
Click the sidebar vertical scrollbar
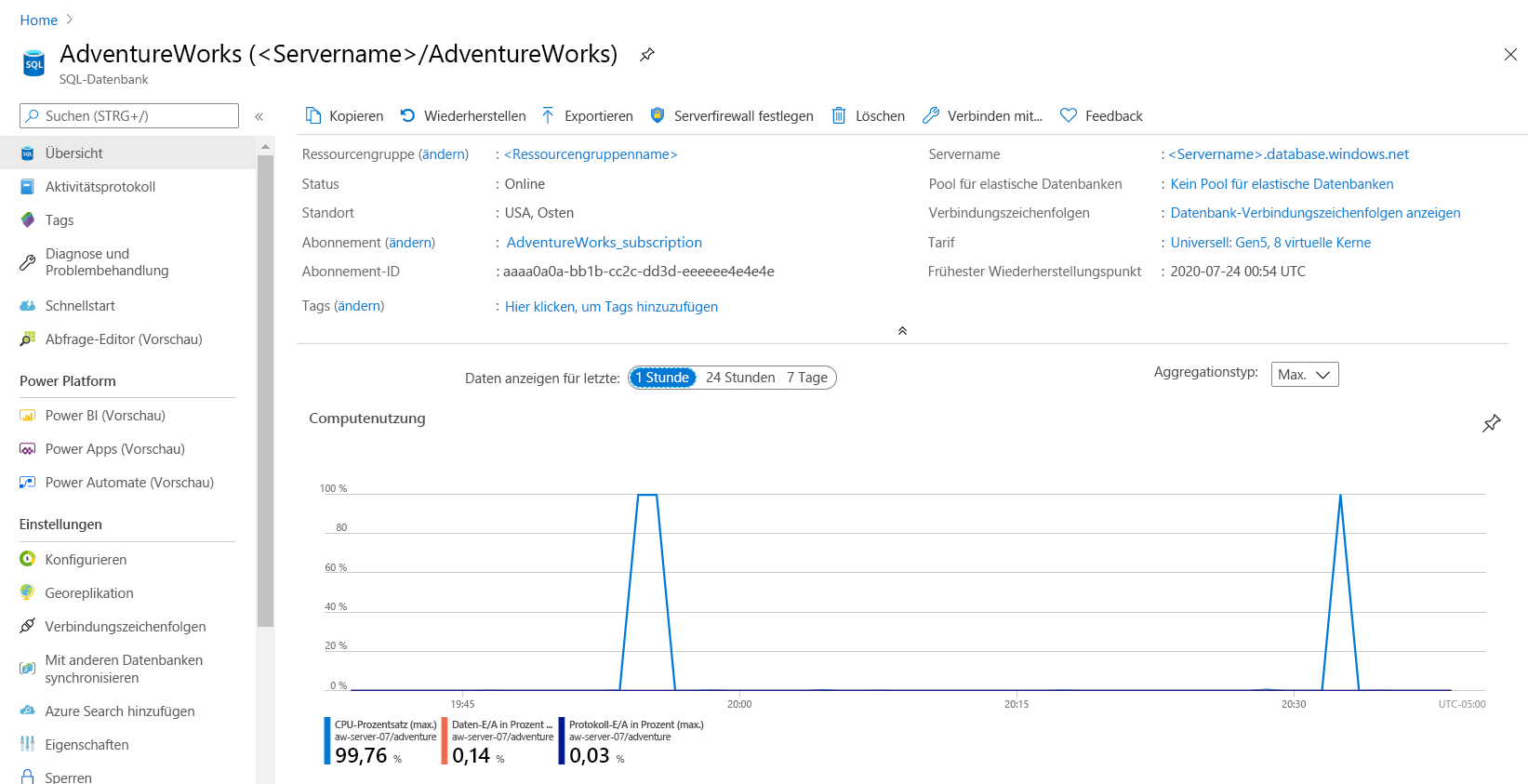[265, 391]
